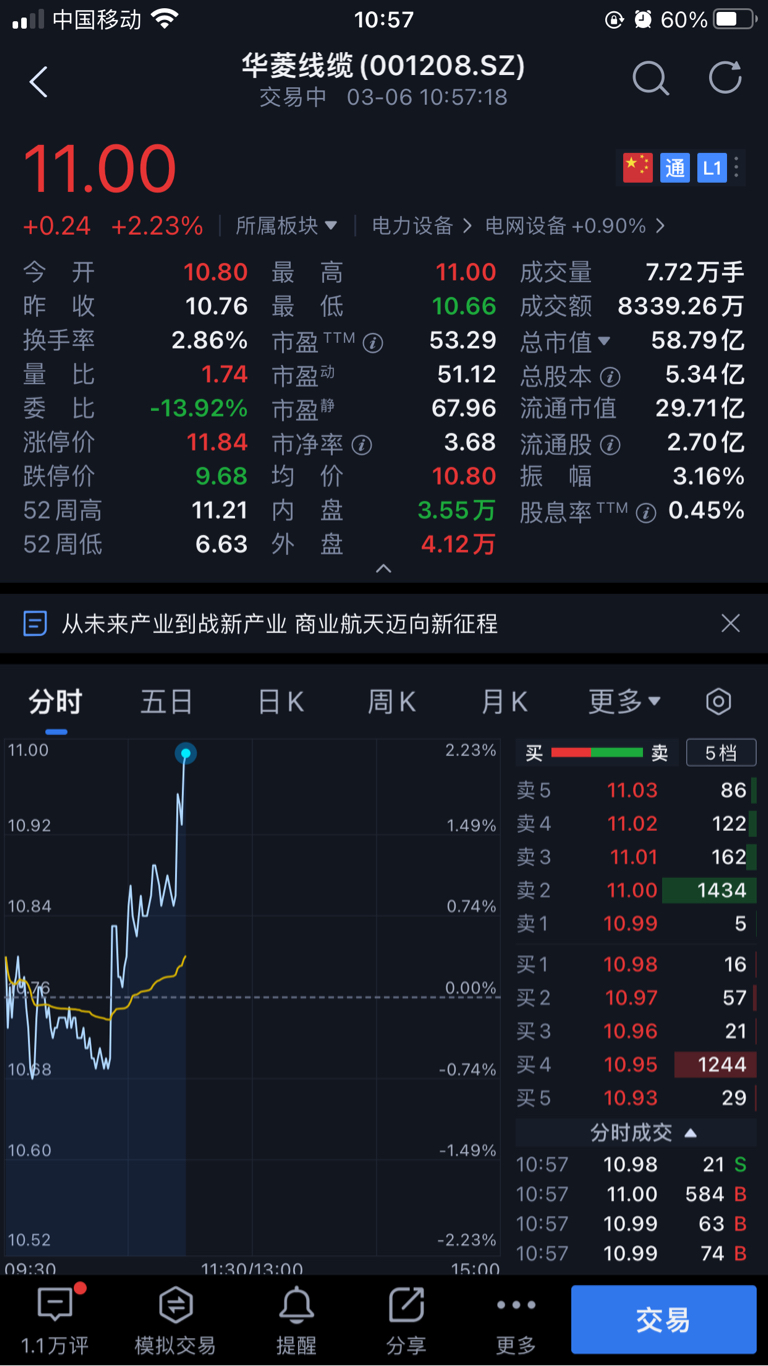This screenshot has height=1366, width=768.
Task: Select 买1 10.98 bid row
Action: [x=636, y=965]
